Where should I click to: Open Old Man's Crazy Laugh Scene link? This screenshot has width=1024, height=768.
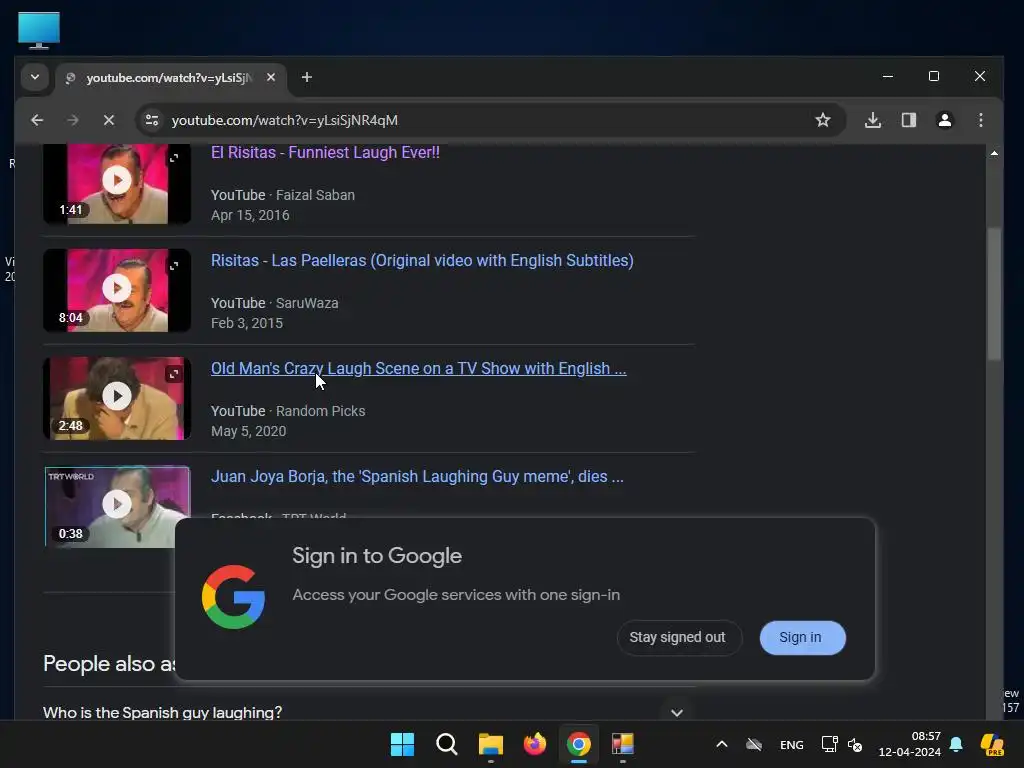pyautogui.click(x=419, y=368)
